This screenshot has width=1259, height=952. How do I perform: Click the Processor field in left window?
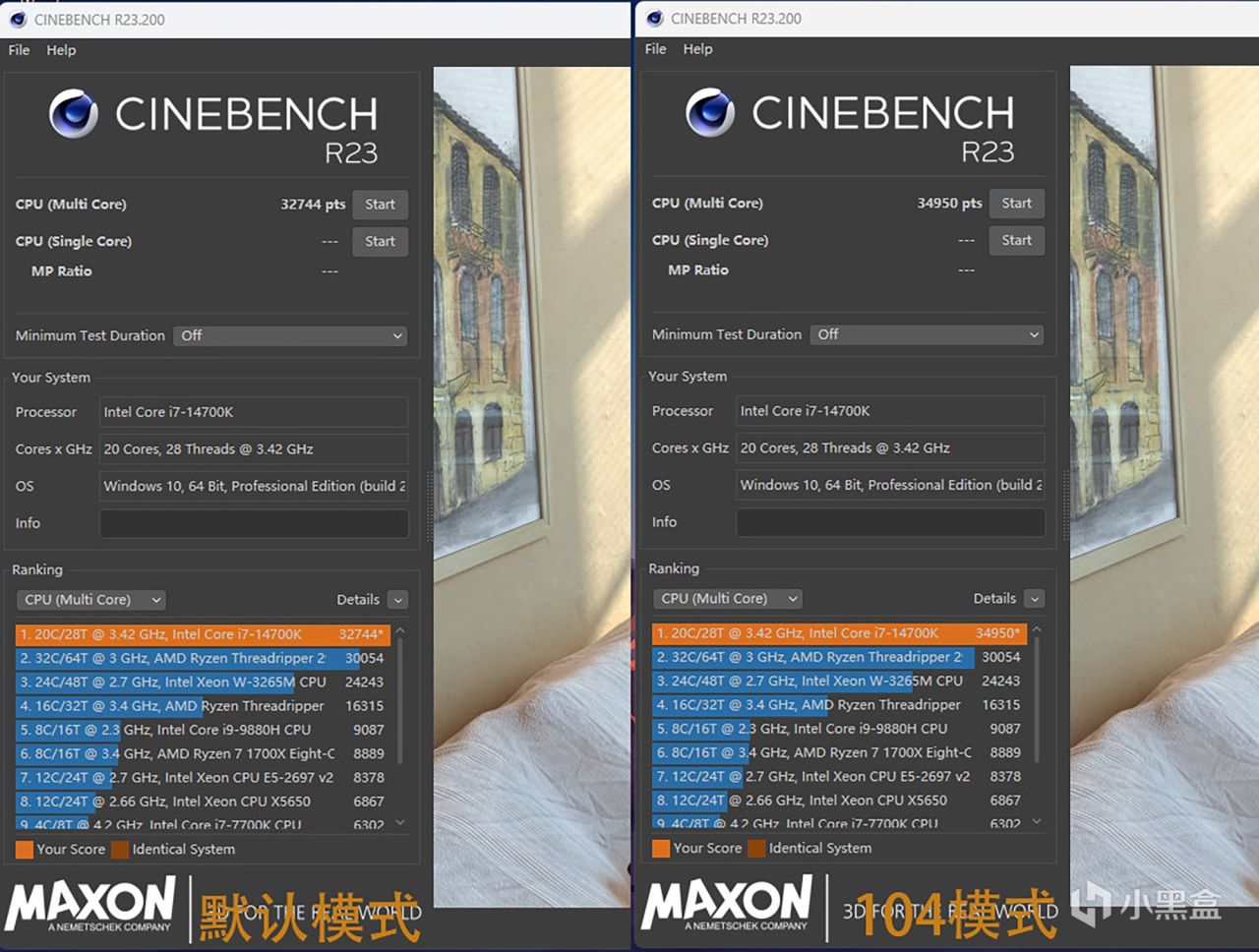pos(254,412)
